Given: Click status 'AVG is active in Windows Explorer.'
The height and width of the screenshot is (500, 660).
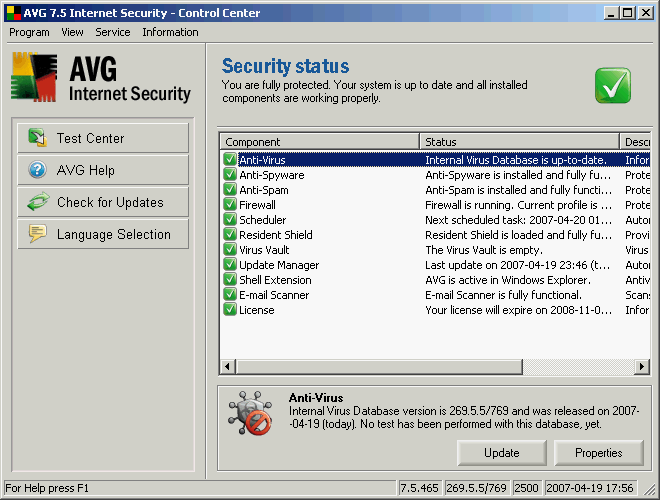Looking at the screenshot, I should pos(508,279).
